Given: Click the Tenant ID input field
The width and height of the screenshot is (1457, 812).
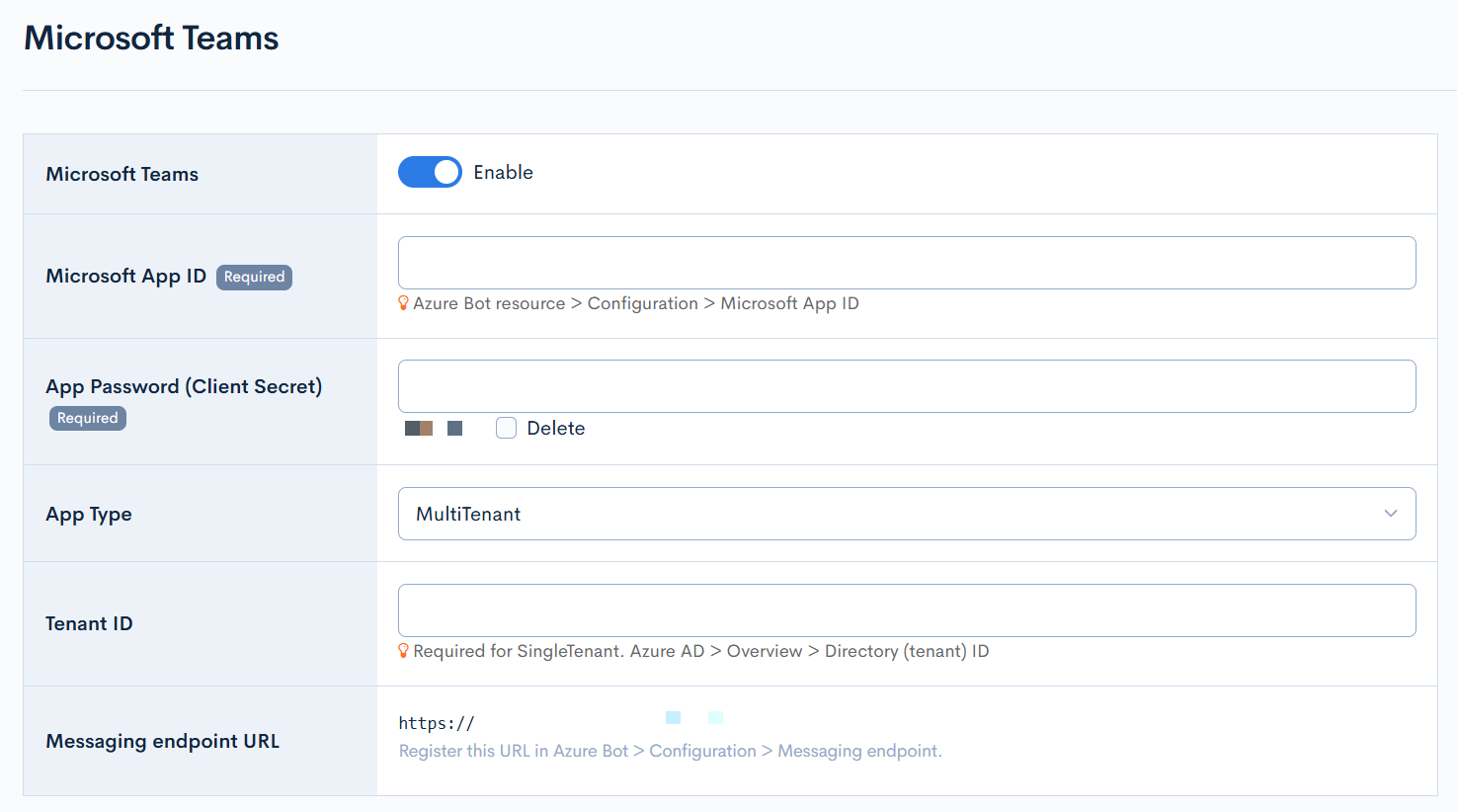Looking at the screenshot, I should click(907, 610).
